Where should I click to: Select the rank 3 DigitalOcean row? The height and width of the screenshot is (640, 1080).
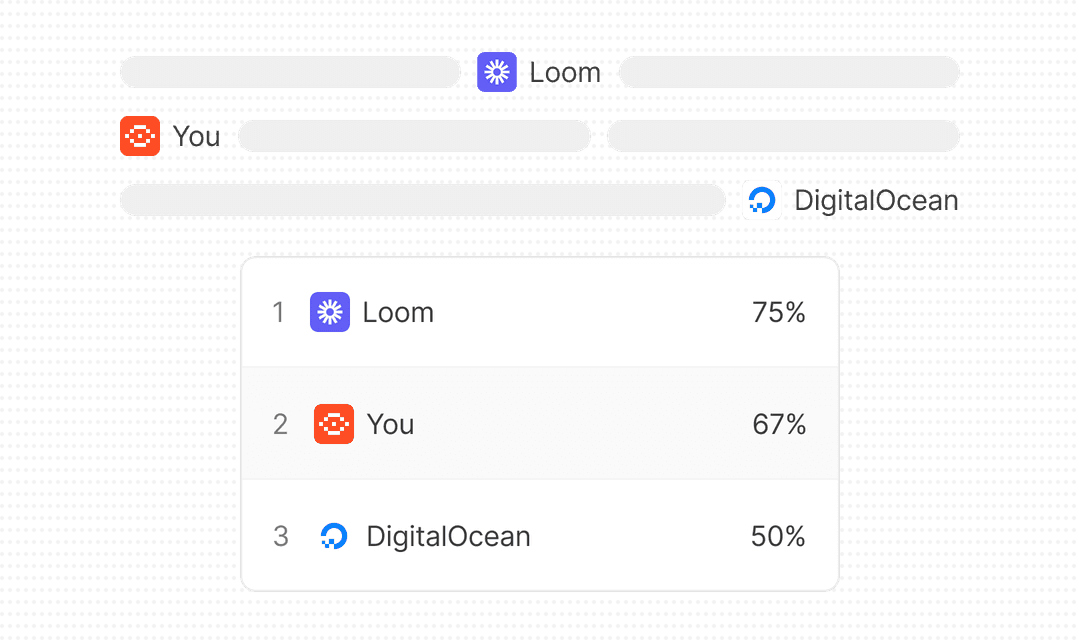[x=540, y=536]
